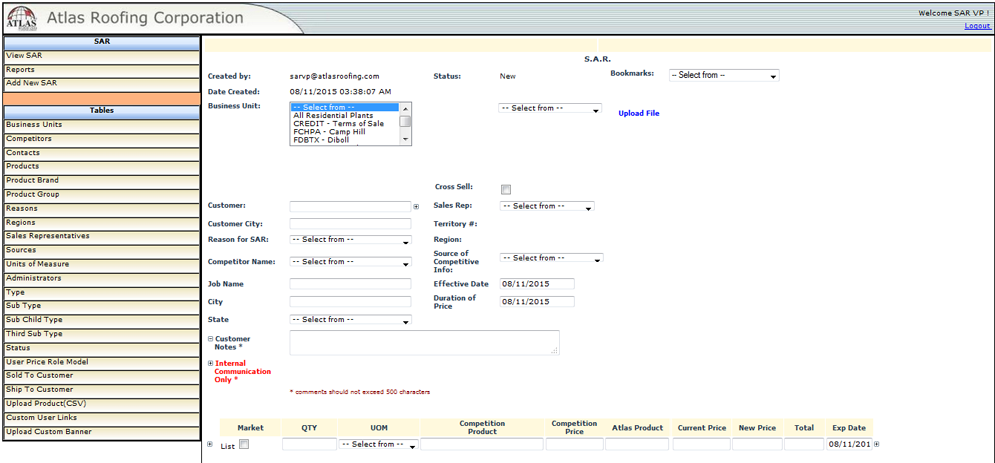
Task: Click the Competition Price field
Action: click(x=574, y=445)
